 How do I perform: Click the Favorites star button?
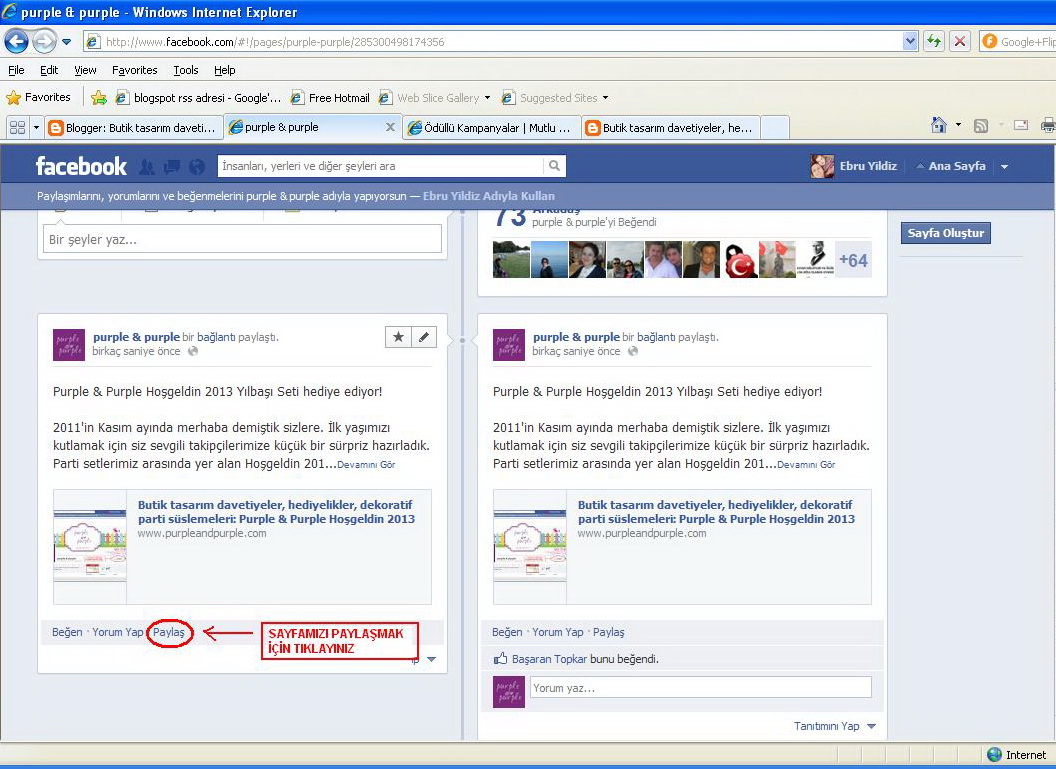(38, 98)
